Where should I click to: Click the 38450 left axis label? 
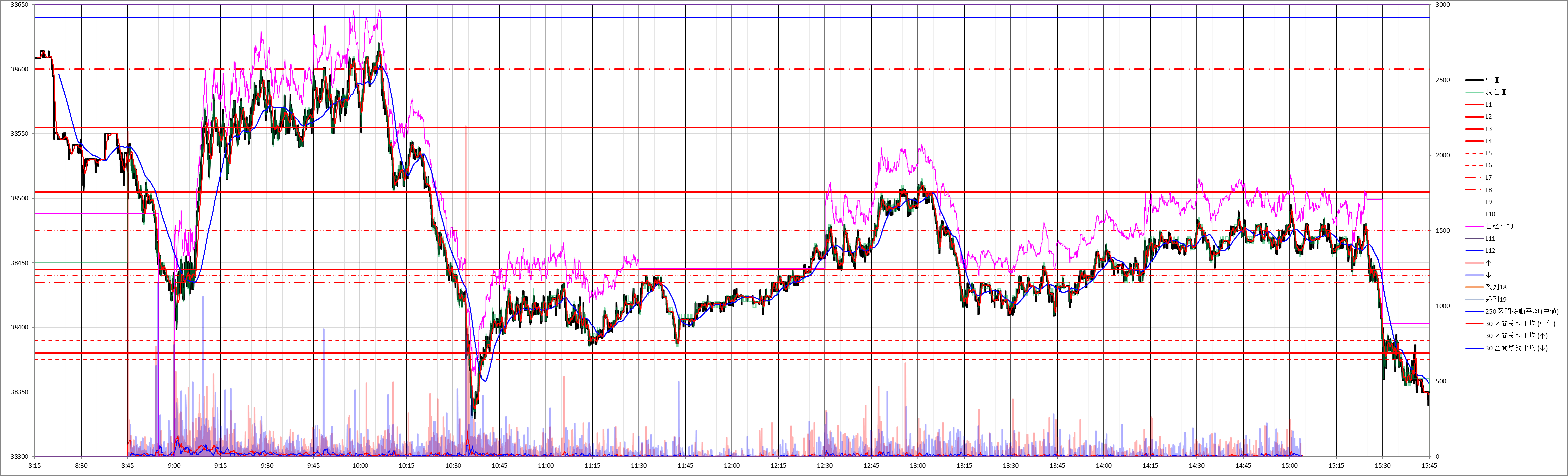point(20,263)
